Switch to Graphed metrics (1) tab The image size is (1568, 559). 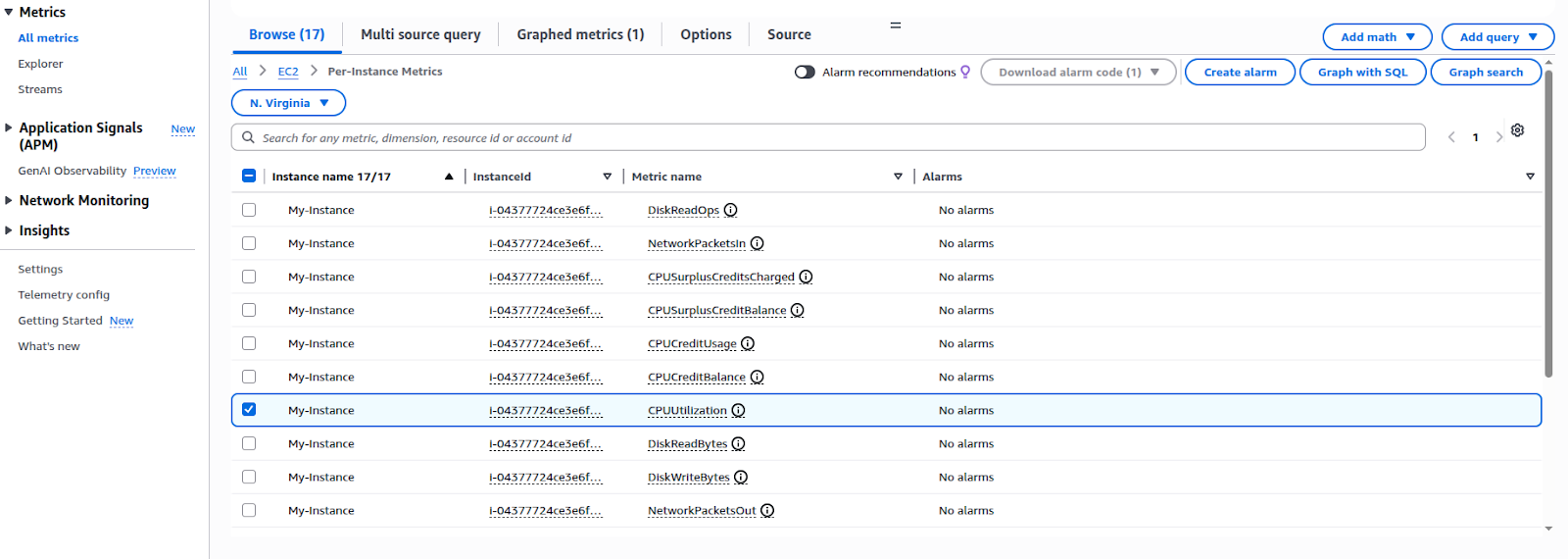[580, 34]
